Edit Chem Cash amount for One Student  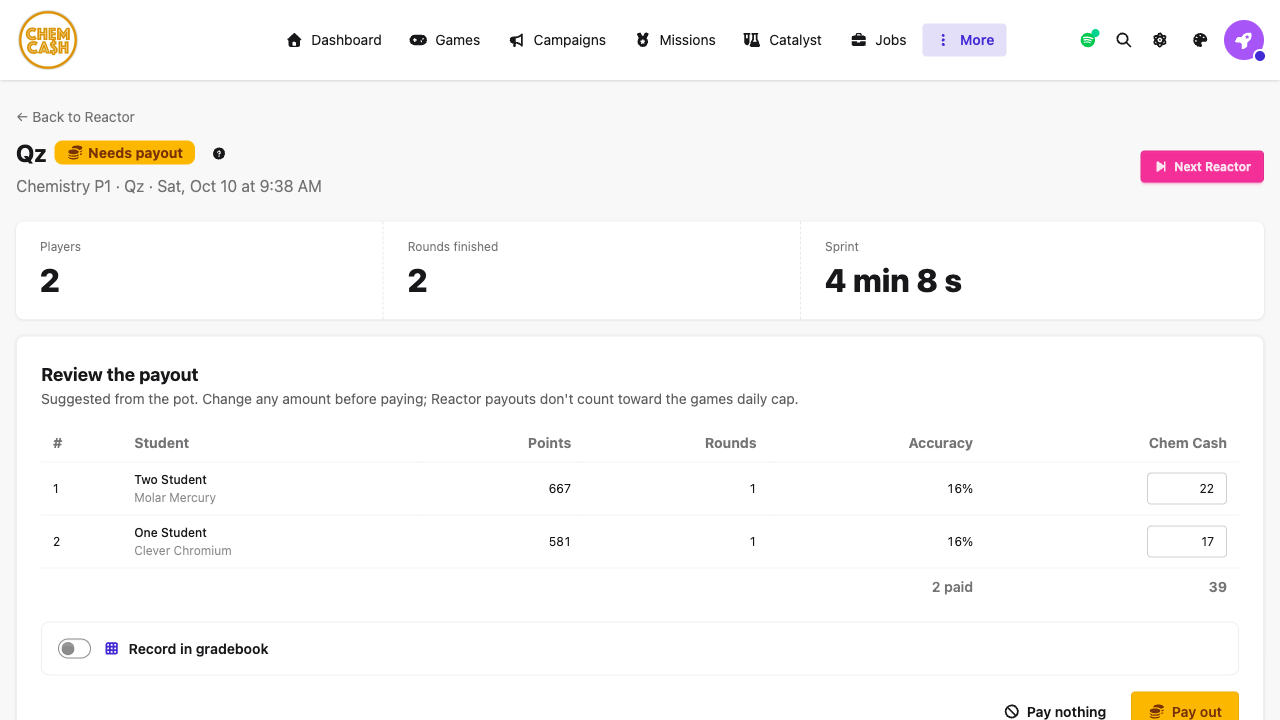click(x=1187, y=542)
